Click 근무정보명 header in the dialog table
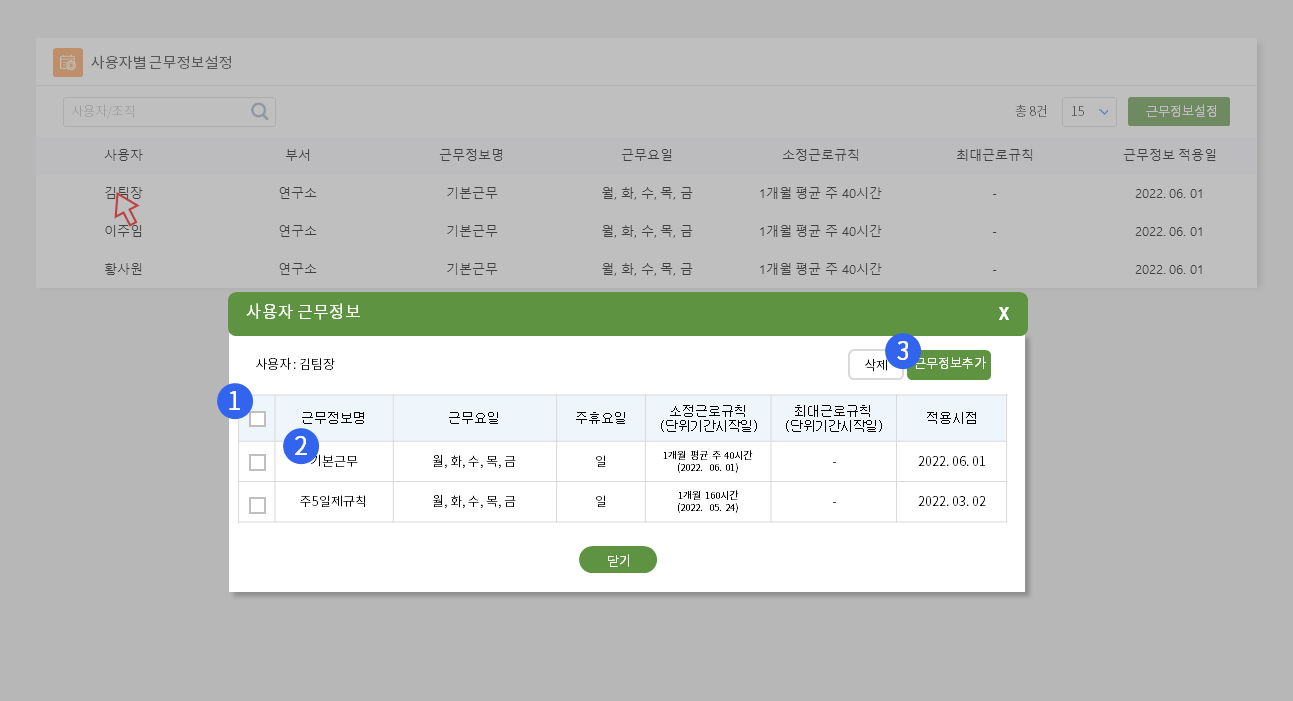 333,419
